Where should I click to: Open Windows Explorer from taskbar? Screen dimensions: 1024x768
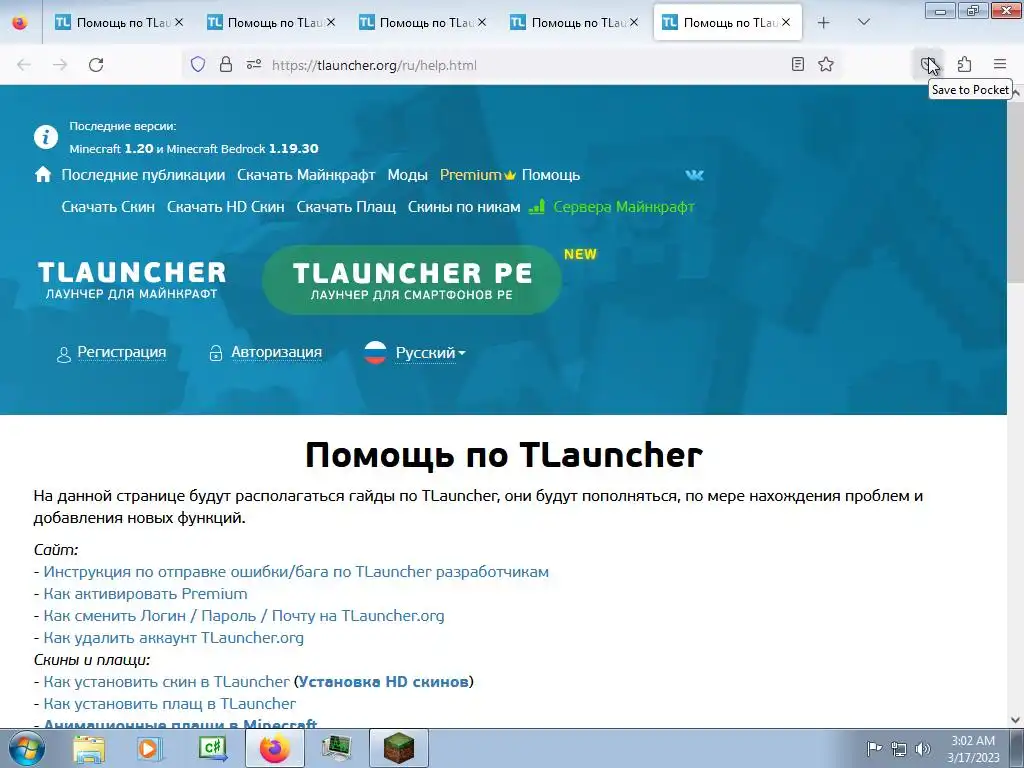89,748
